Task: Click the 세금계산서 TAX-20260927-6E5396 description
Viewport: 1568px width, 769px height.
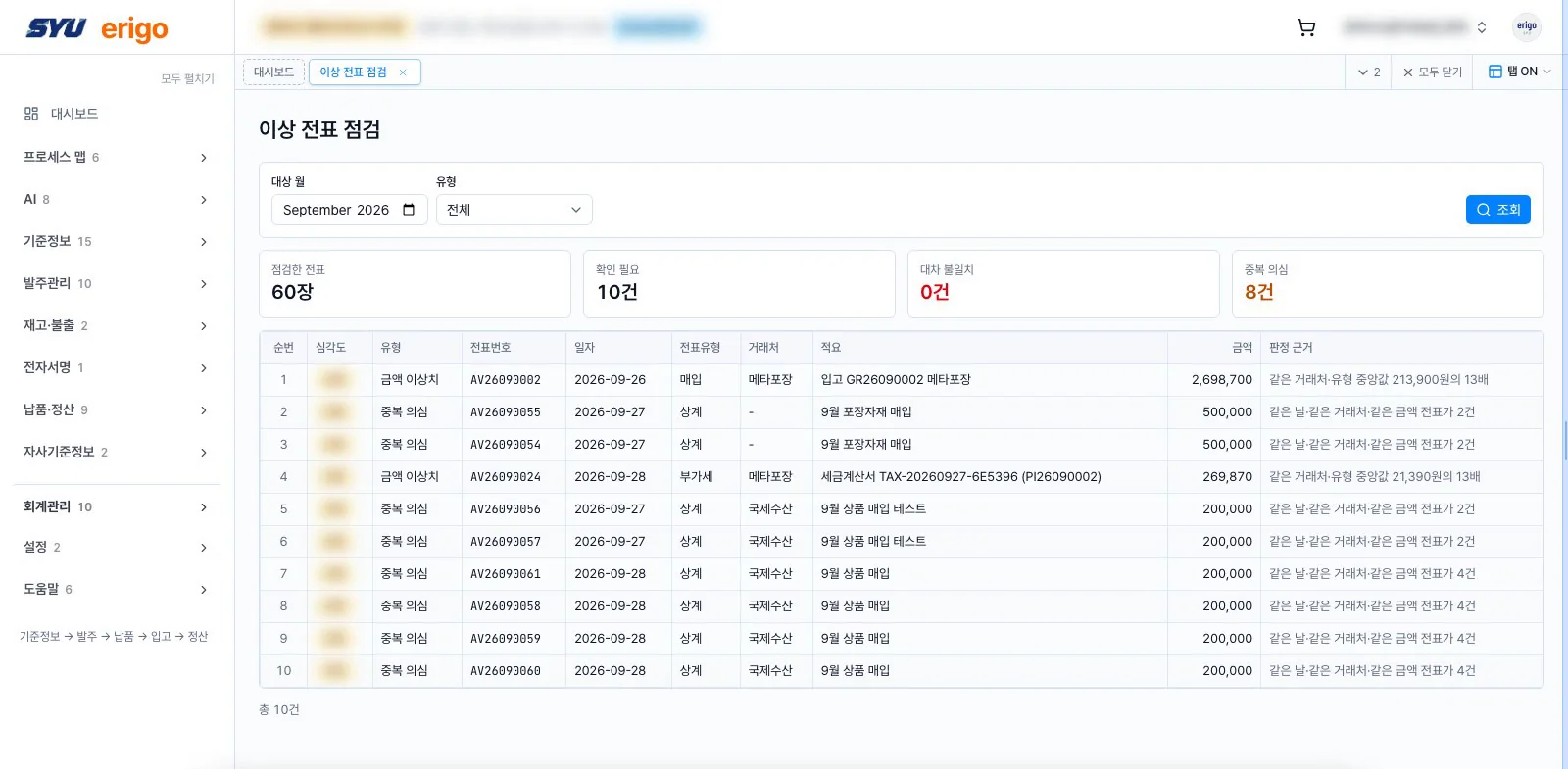Action: coord(961,477)
